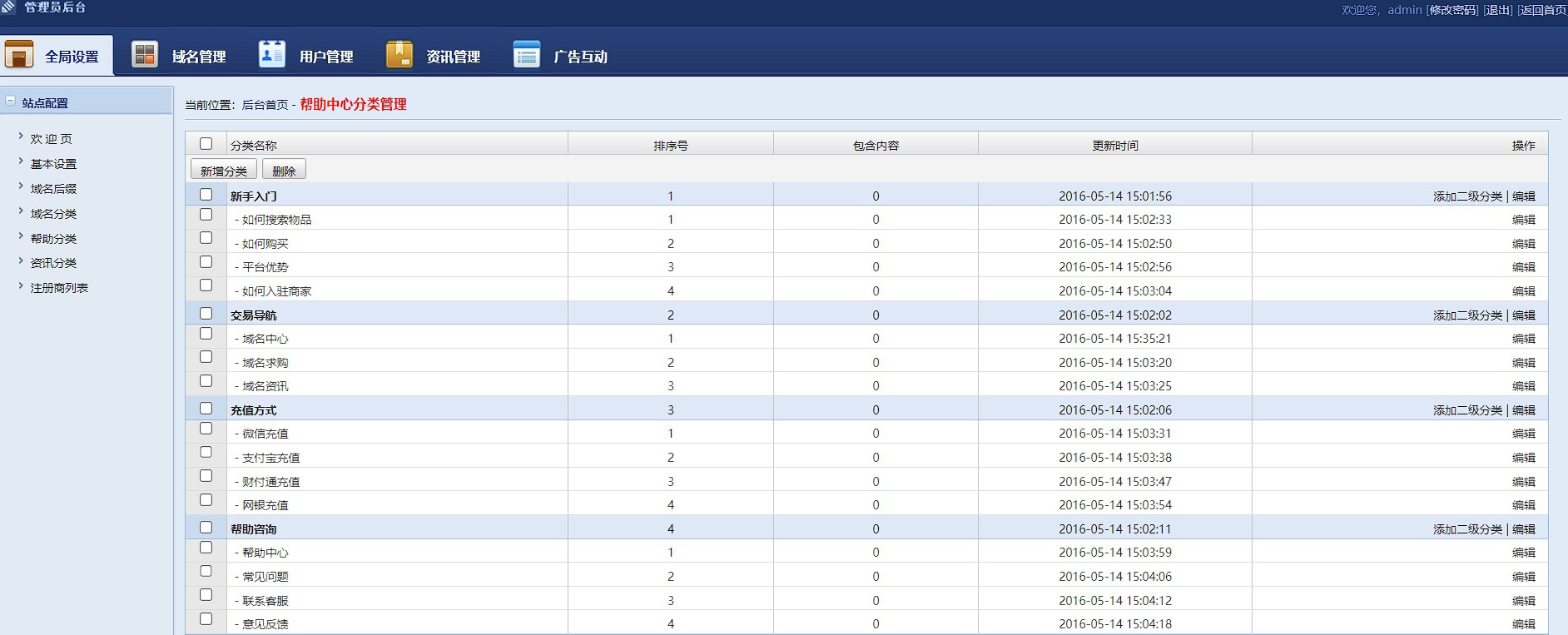Check the box for 新手入门 category
The image size is (1568, 635).
[206, 195]
